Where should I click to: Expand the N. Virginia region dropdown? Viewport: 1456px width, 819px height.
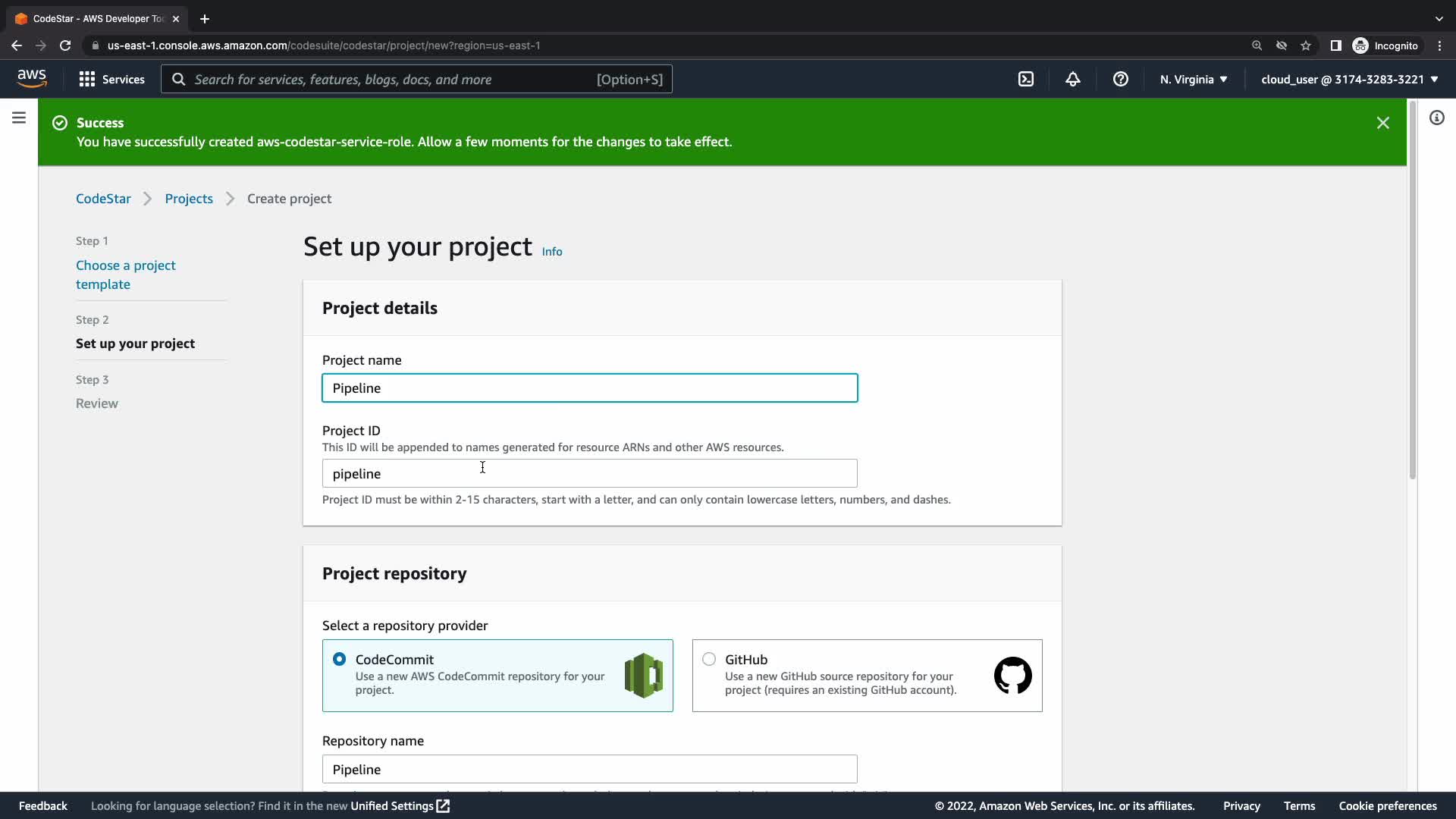point(1194,79)
